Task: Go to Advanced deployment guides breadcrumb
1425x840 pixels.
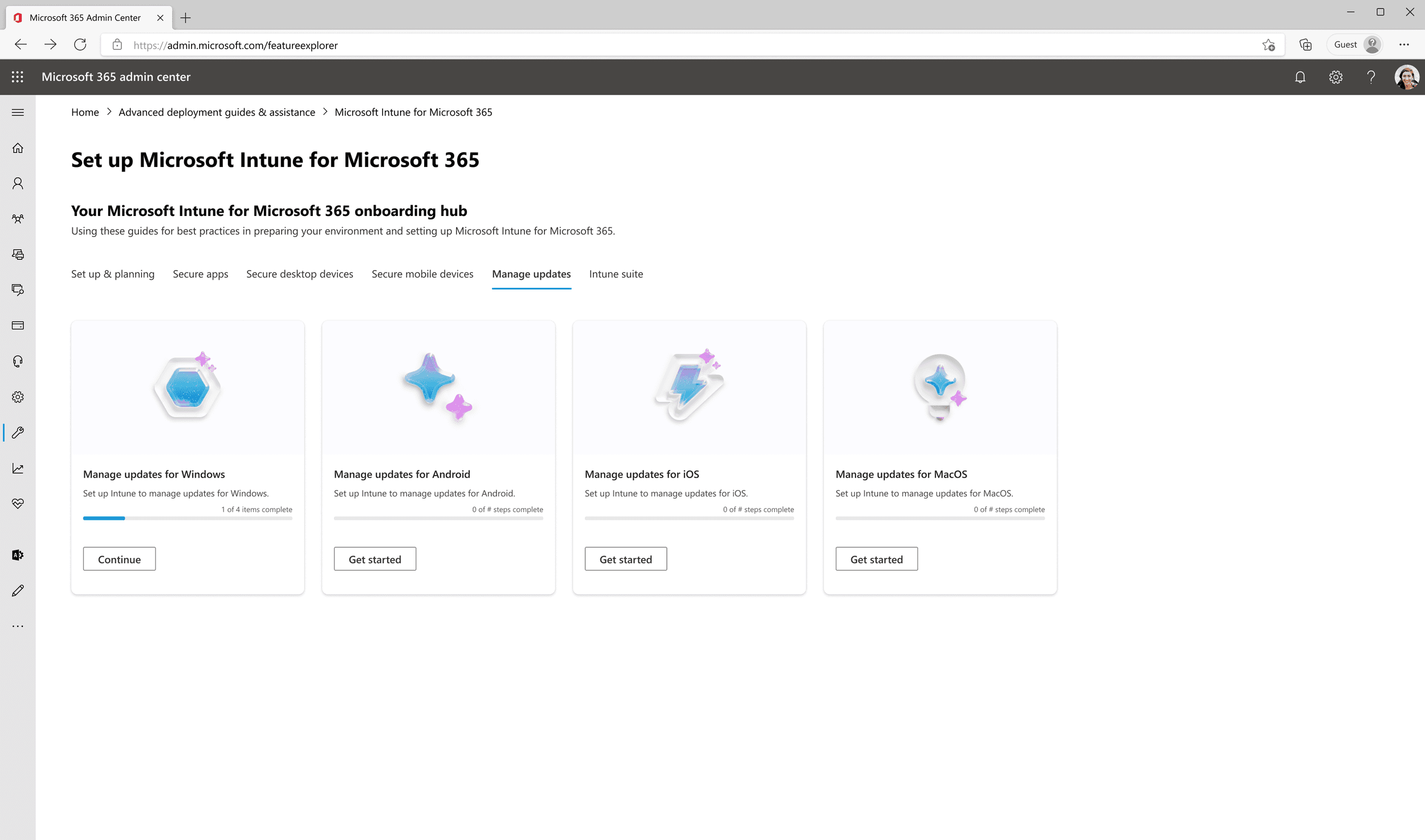Action: pos(217,112)
